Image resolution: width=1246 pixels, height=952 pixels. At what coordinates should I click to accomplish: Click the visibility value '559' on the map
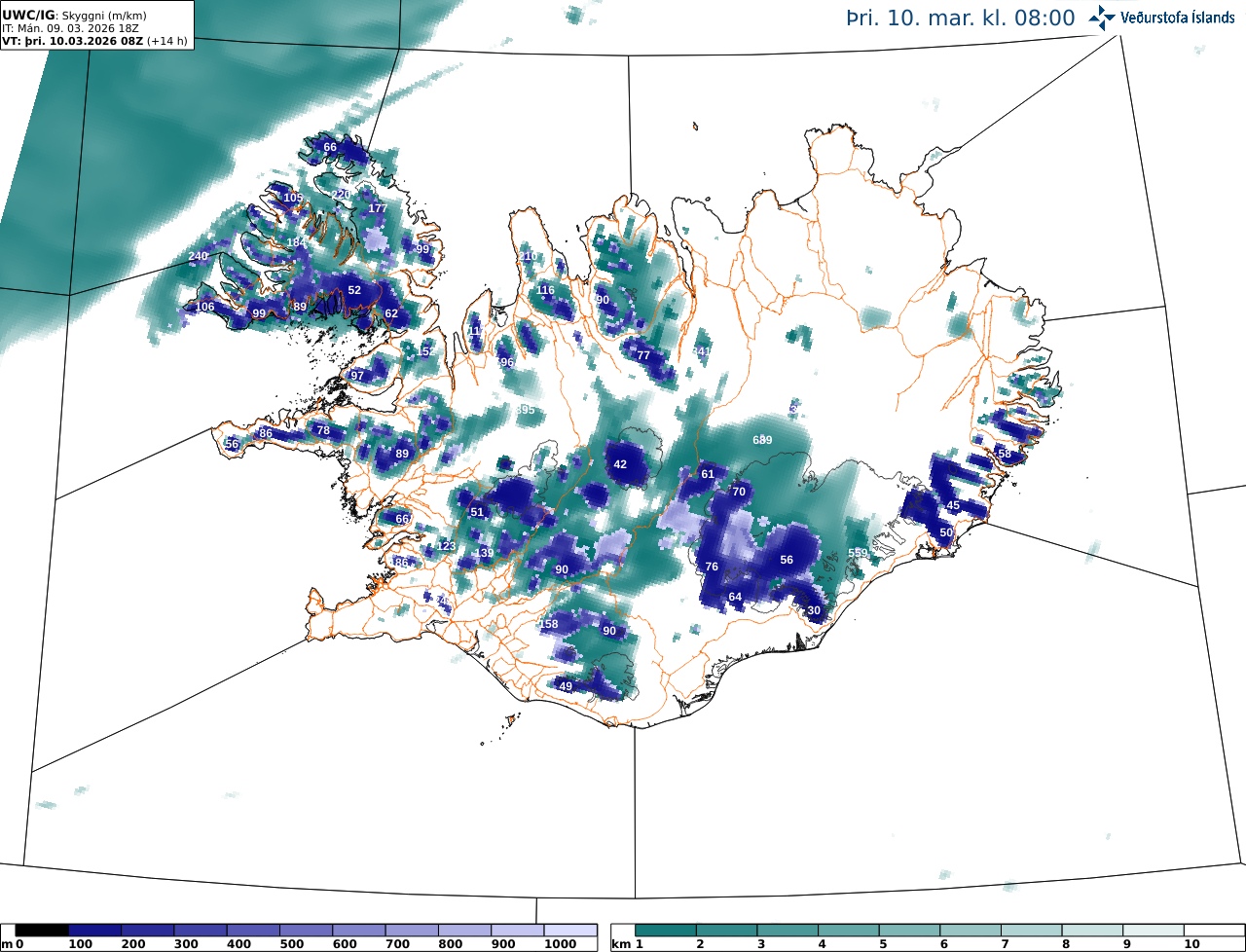click(858, 553)
